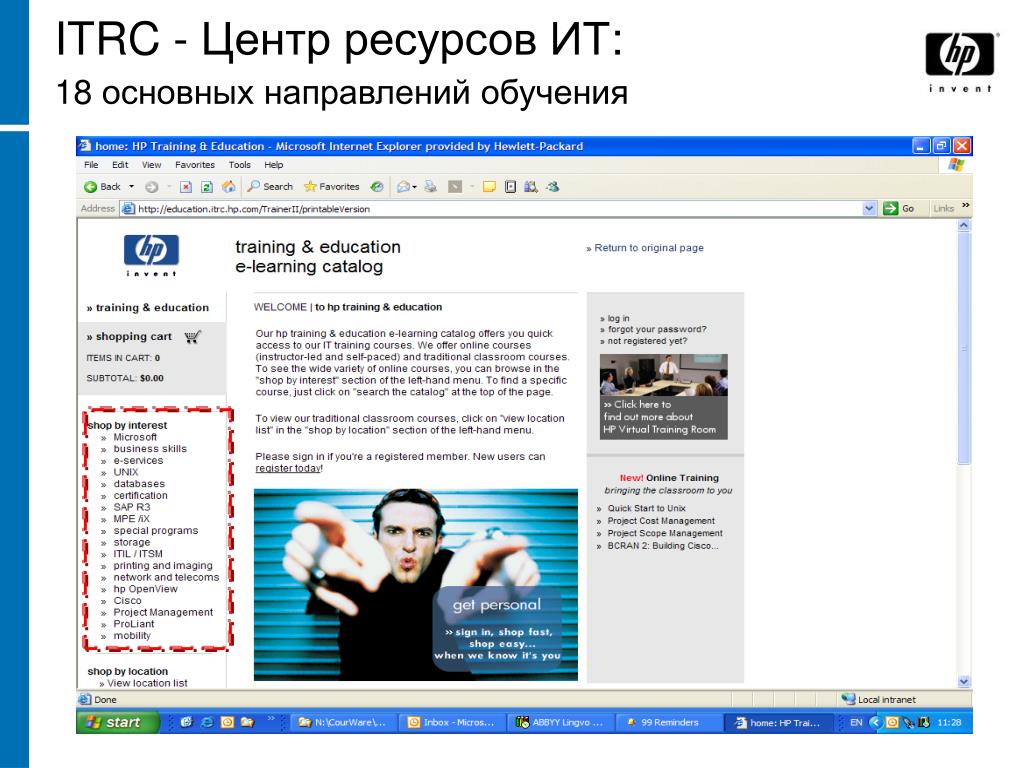Click the not registered yet link
This screenshot has height=768, width=1024.
click(647, 342)
